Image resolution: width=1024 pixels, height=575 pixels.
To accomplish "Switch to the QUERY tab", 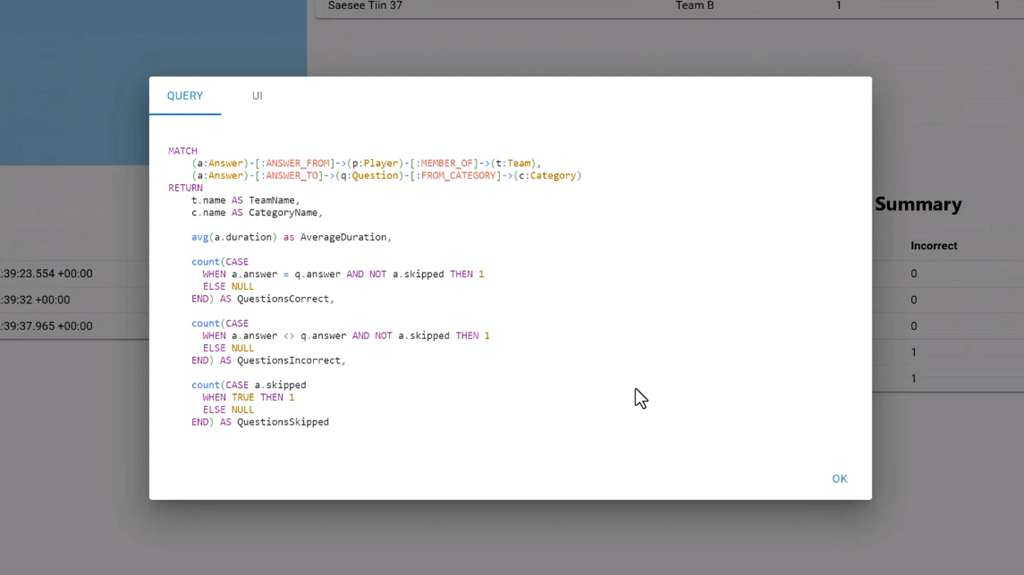I will coord(185,96).
